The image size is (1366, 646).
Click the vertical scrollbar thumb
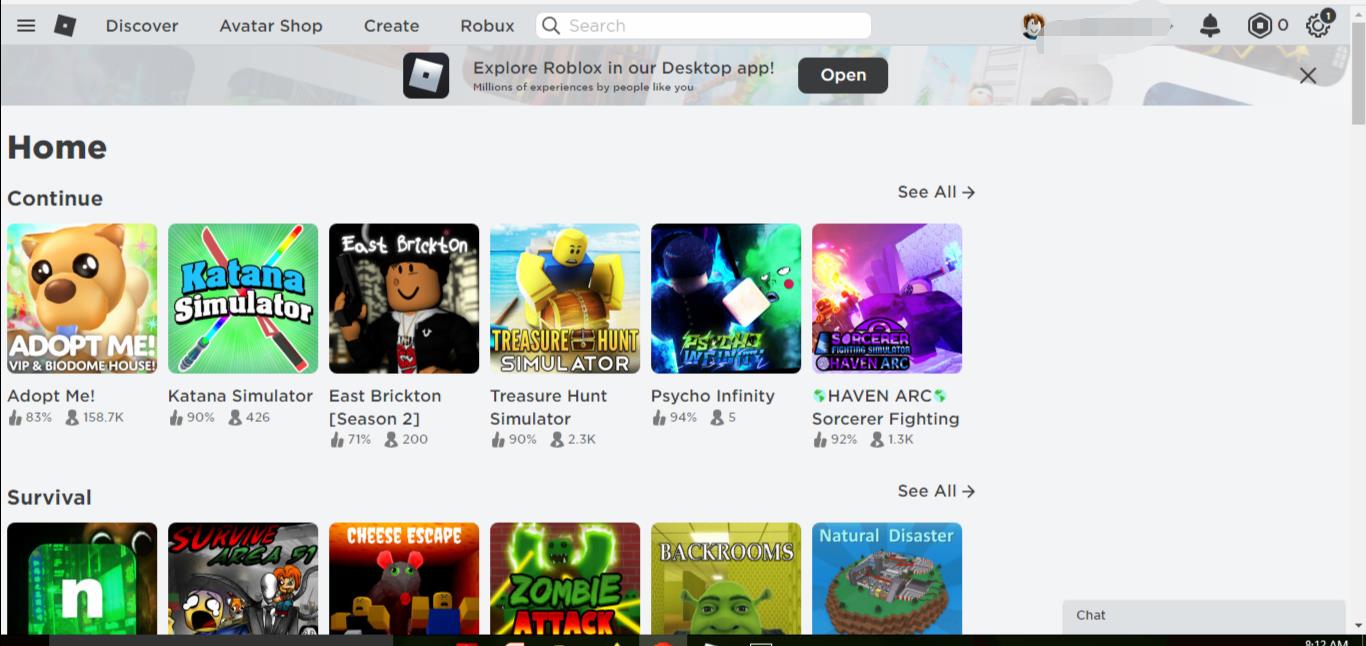(1358, 72)
